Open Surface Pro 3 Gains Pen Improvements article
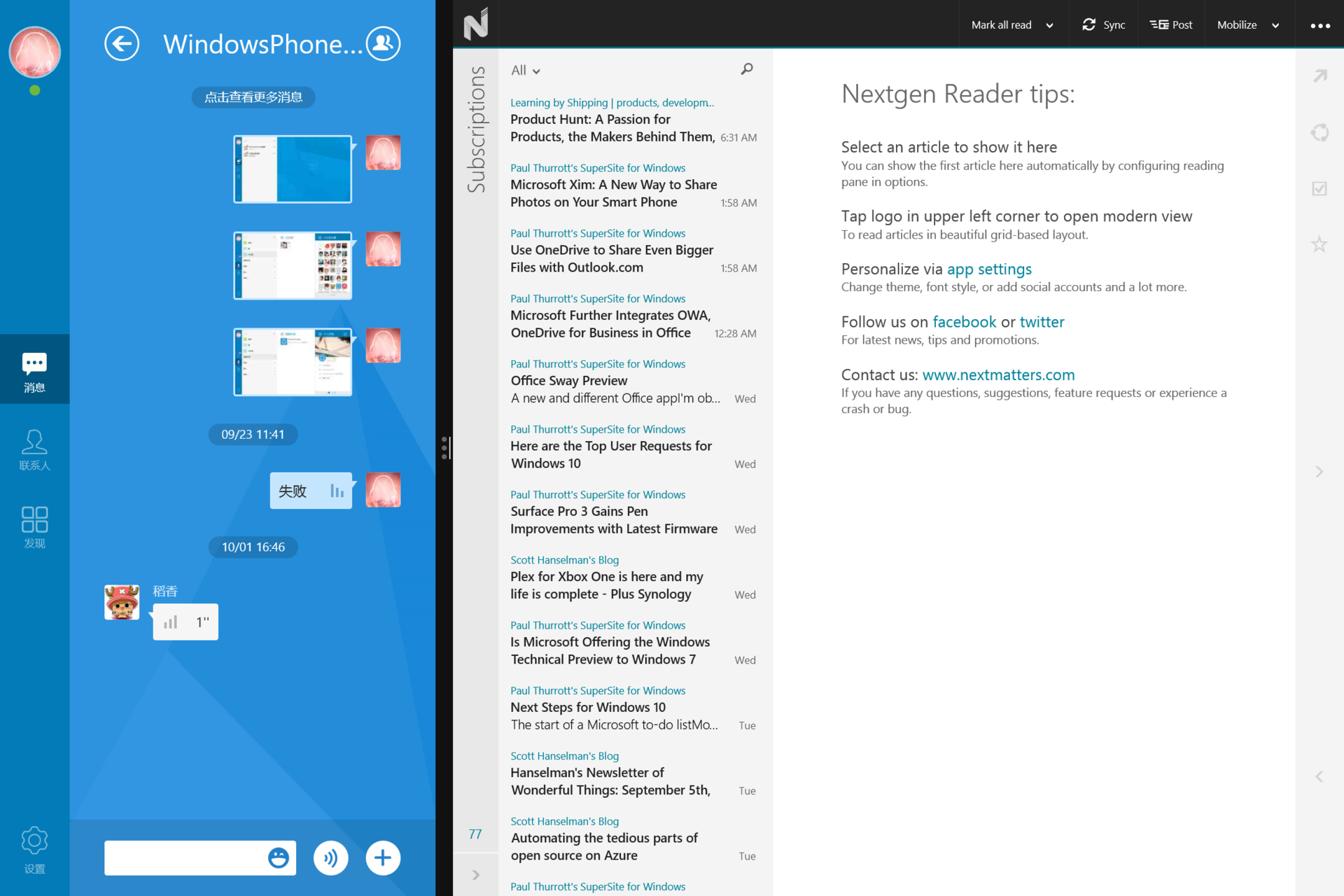The image size is (1344, 896). click(x=633, y=512)
